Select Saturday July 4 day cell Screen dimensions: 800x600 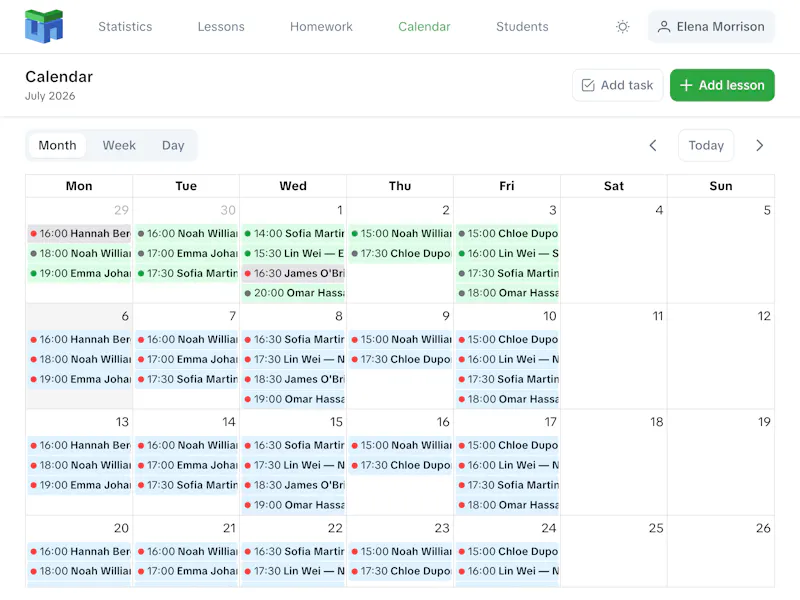click(614, 251)
